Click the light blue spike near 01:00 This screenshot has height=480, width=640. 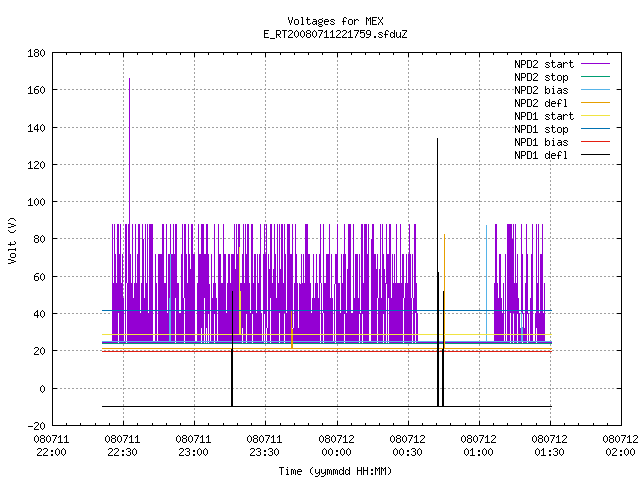pos(487,283)
